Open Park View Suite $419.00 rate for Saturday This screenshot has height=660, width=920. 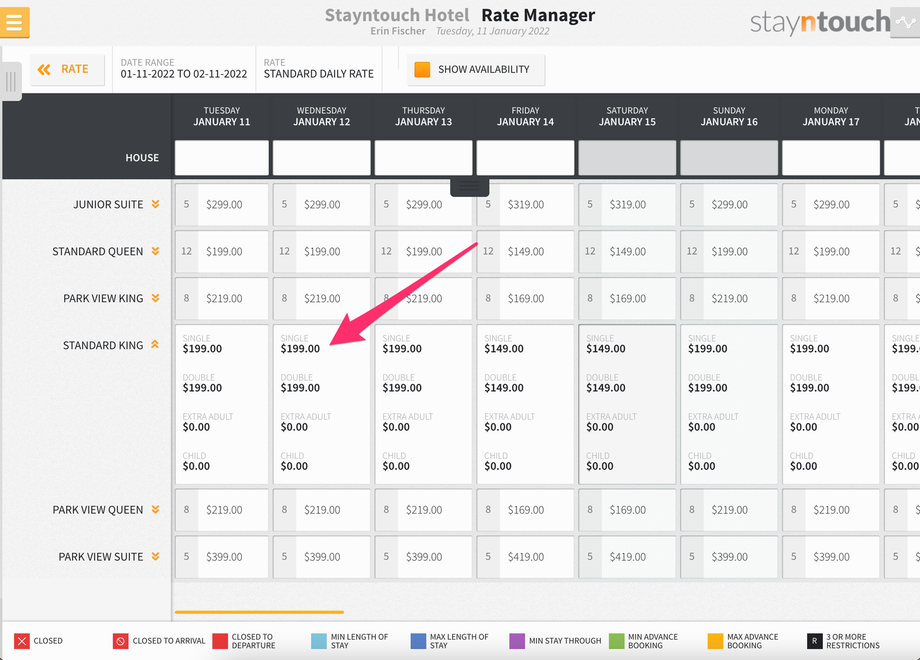click(x=627, y=556)
